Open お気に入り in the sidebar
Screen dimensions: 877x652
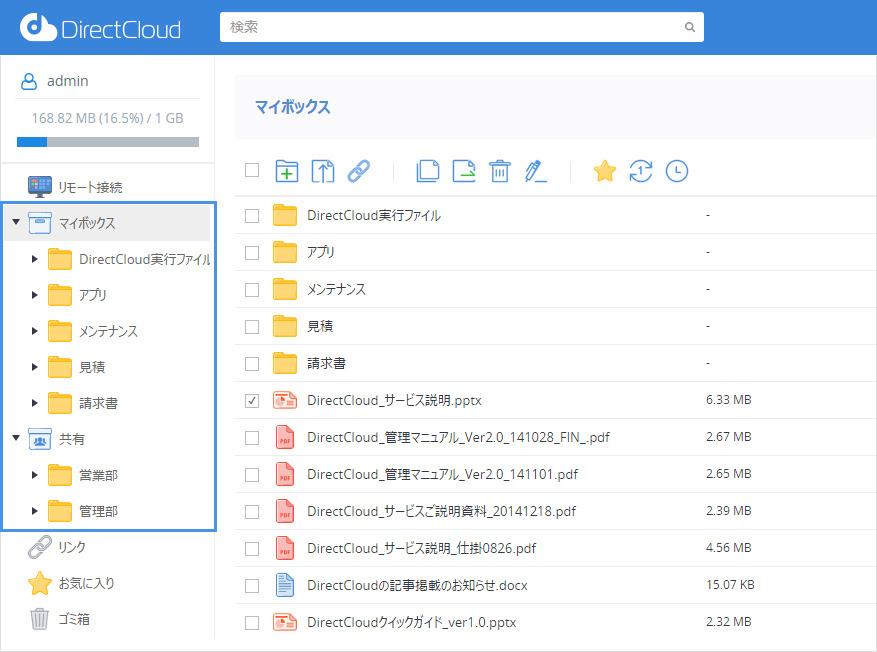click(x=87, y=583)
